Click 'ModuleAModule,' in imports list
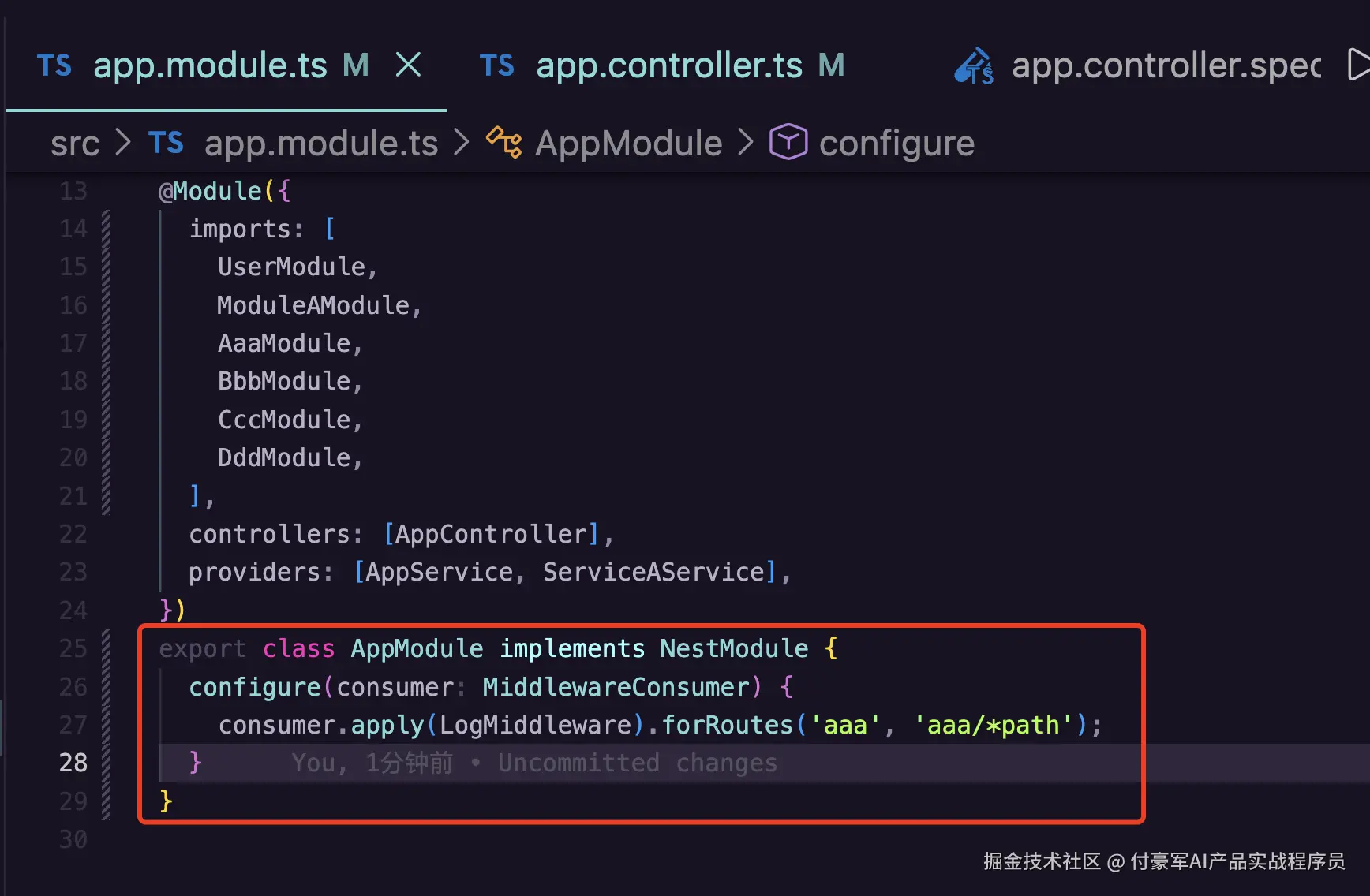The width and height of the screenshot is (1370, 896). (x=320, y=305)
